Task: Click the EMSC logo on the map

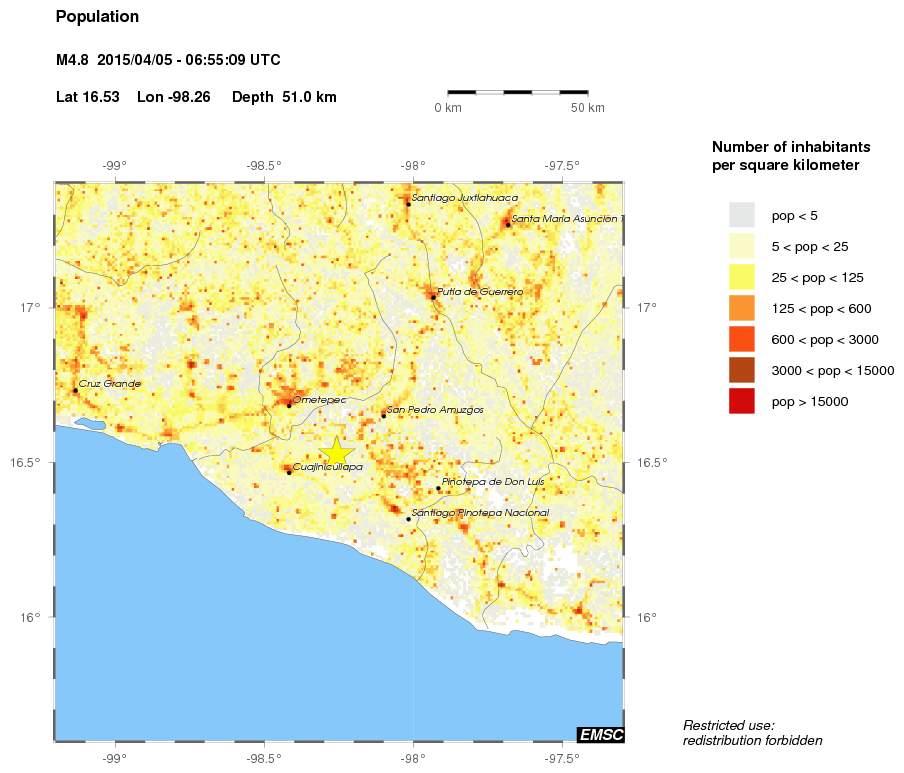Action: 600,734
